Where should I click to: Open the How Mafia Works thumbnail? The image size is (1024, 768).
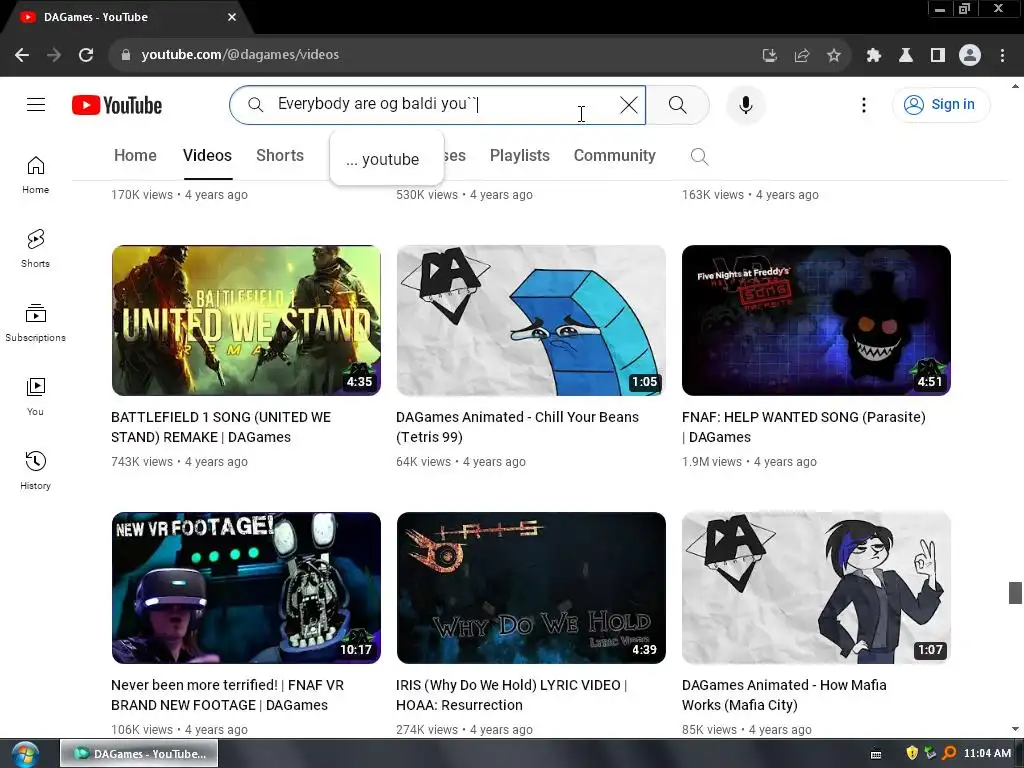[816, 588]
